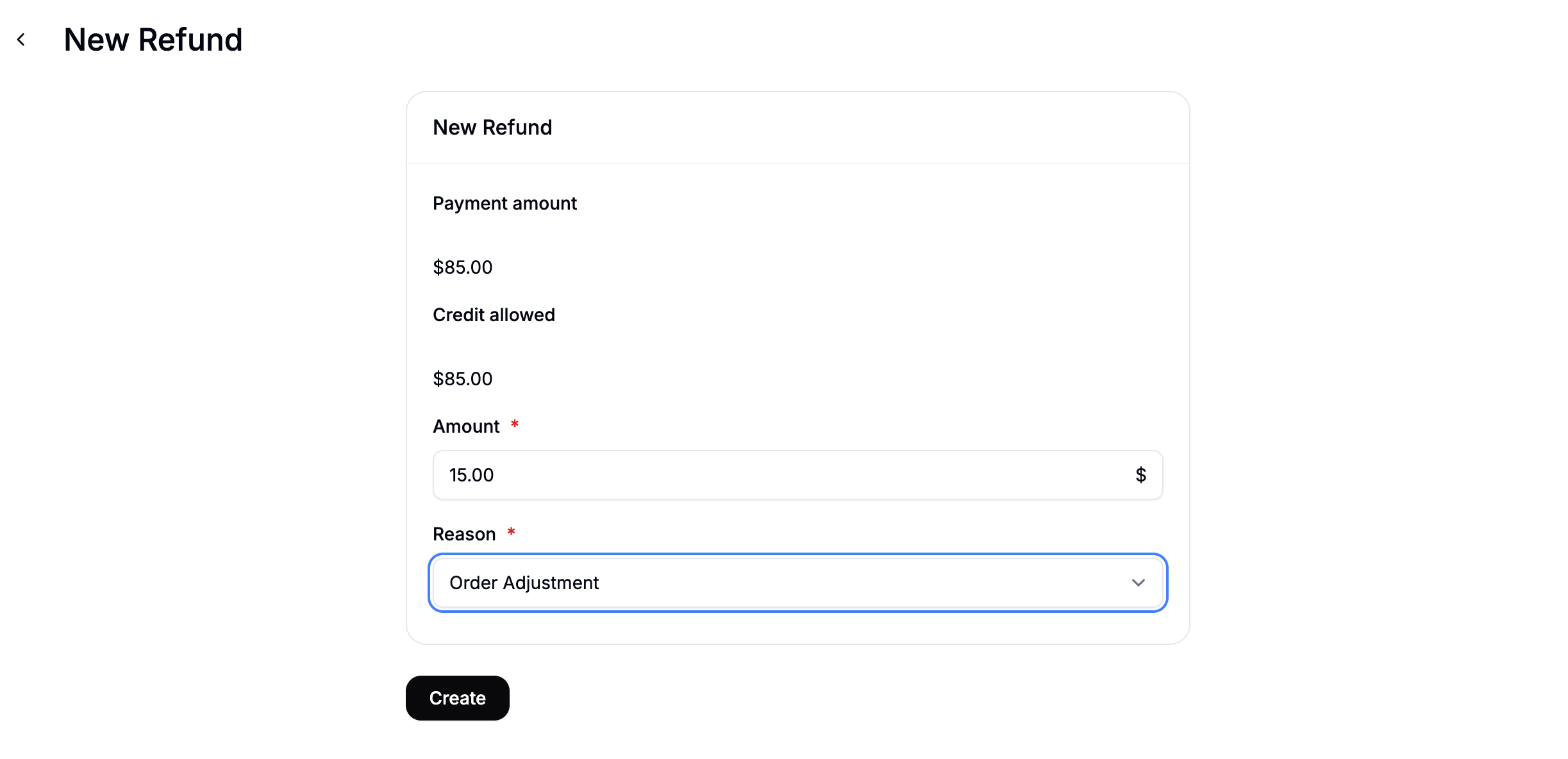1568x759 pixels.
Task: Click the New Refund card header
Action: coord(492,127)
